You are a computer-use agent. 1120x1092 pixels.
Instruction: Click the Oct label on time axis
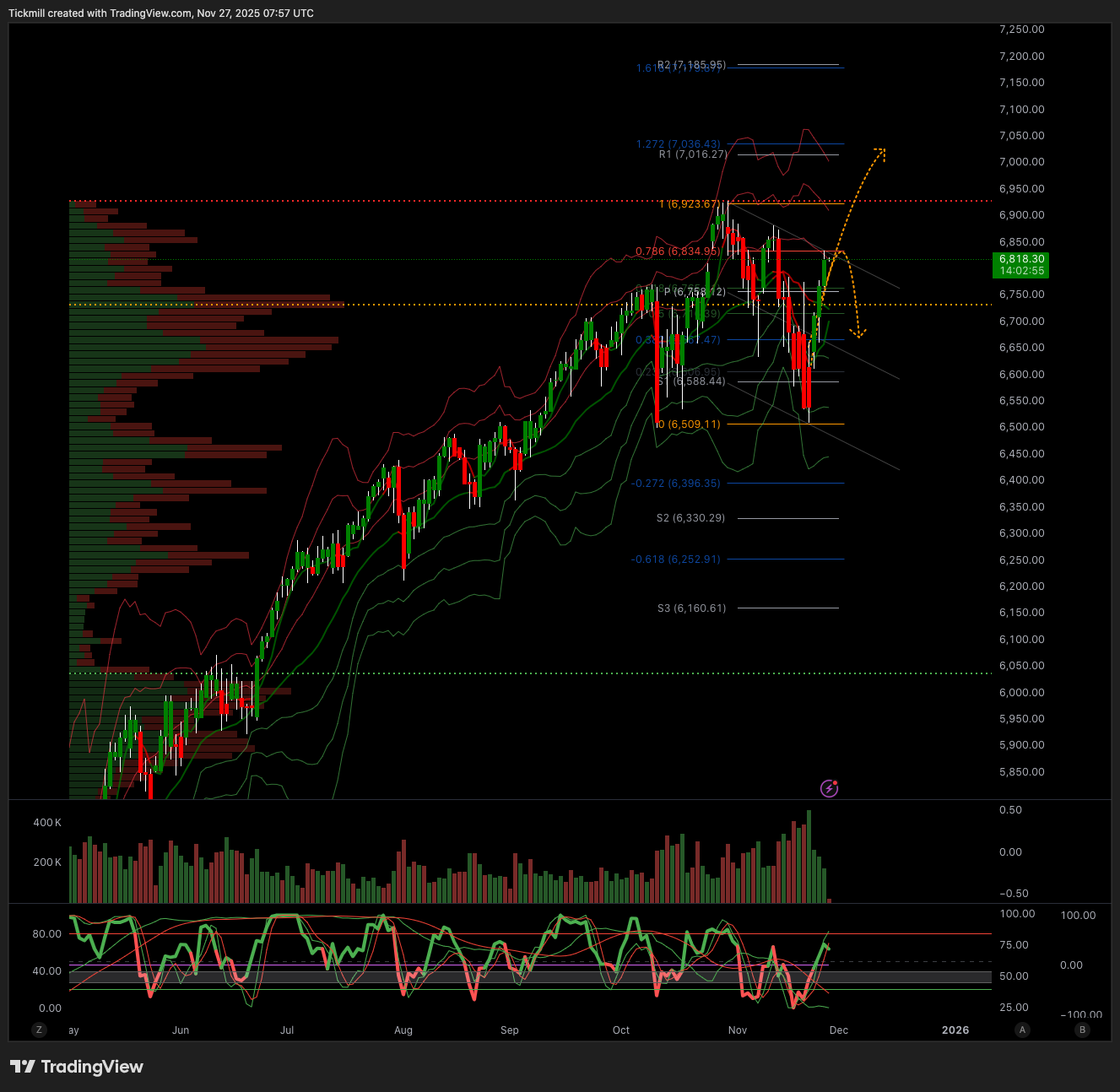(x=621, y=1030)
